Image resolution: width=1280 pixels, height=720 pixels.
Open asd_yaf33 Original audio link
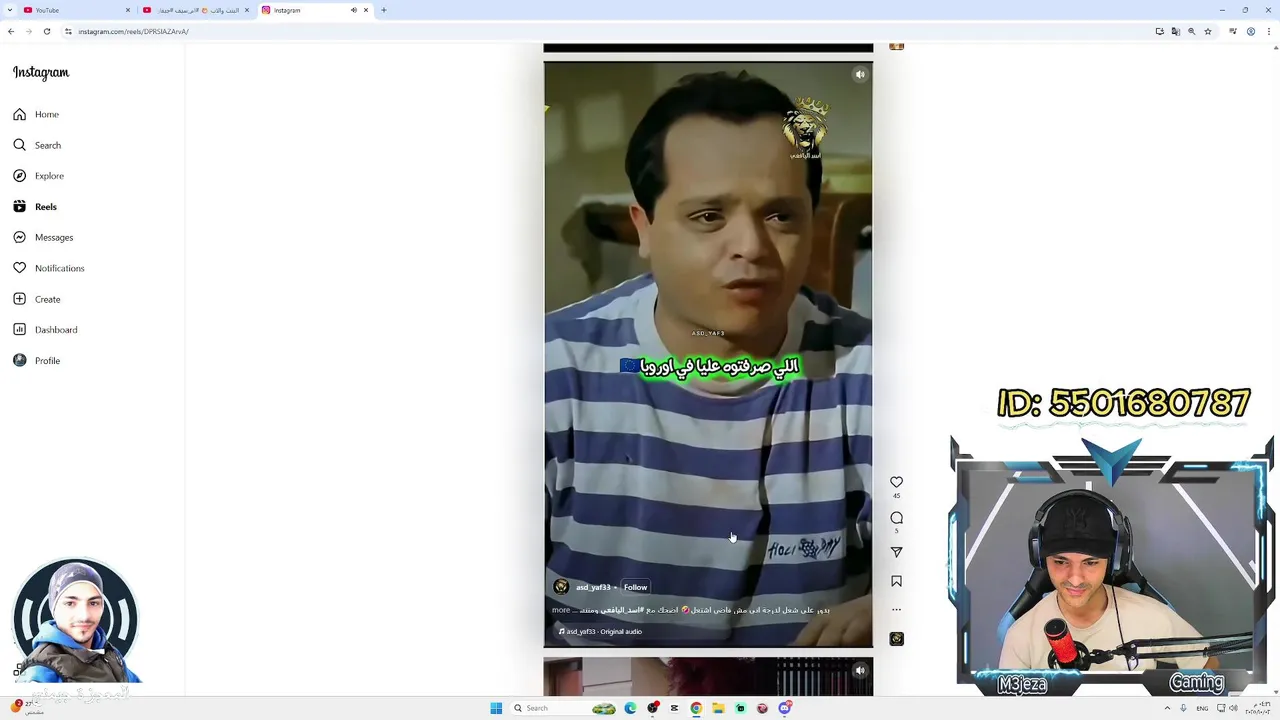(x=600, y=632)
